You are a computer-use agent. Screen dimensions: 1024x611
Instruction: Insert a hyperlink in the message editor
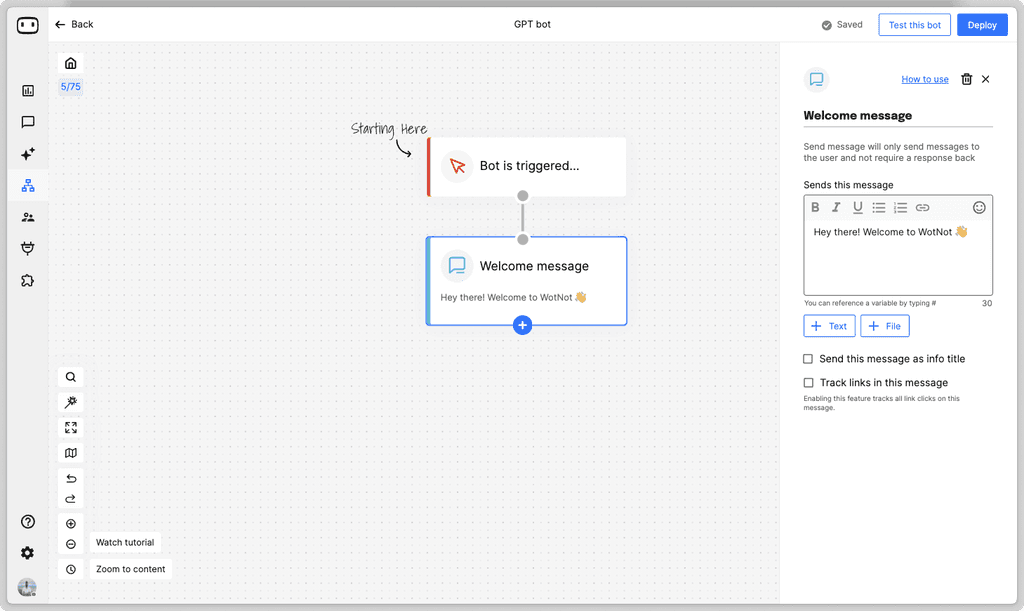pyautogui.click(x=922, y=207)
